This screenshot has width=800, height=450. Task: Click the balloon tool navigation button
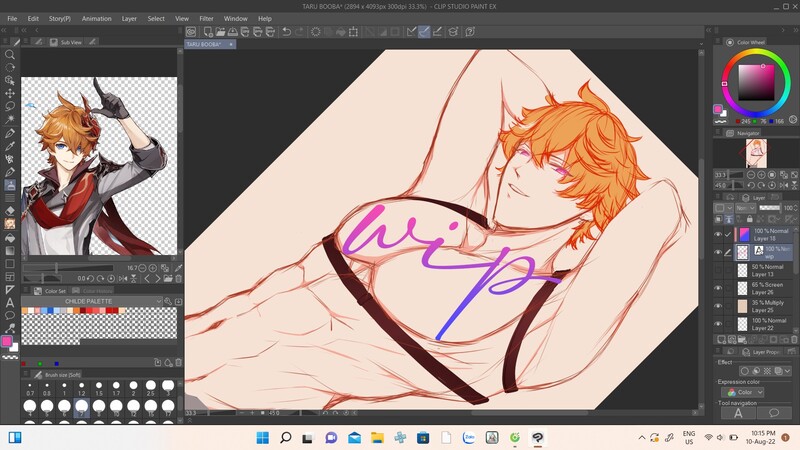point(774,413)
